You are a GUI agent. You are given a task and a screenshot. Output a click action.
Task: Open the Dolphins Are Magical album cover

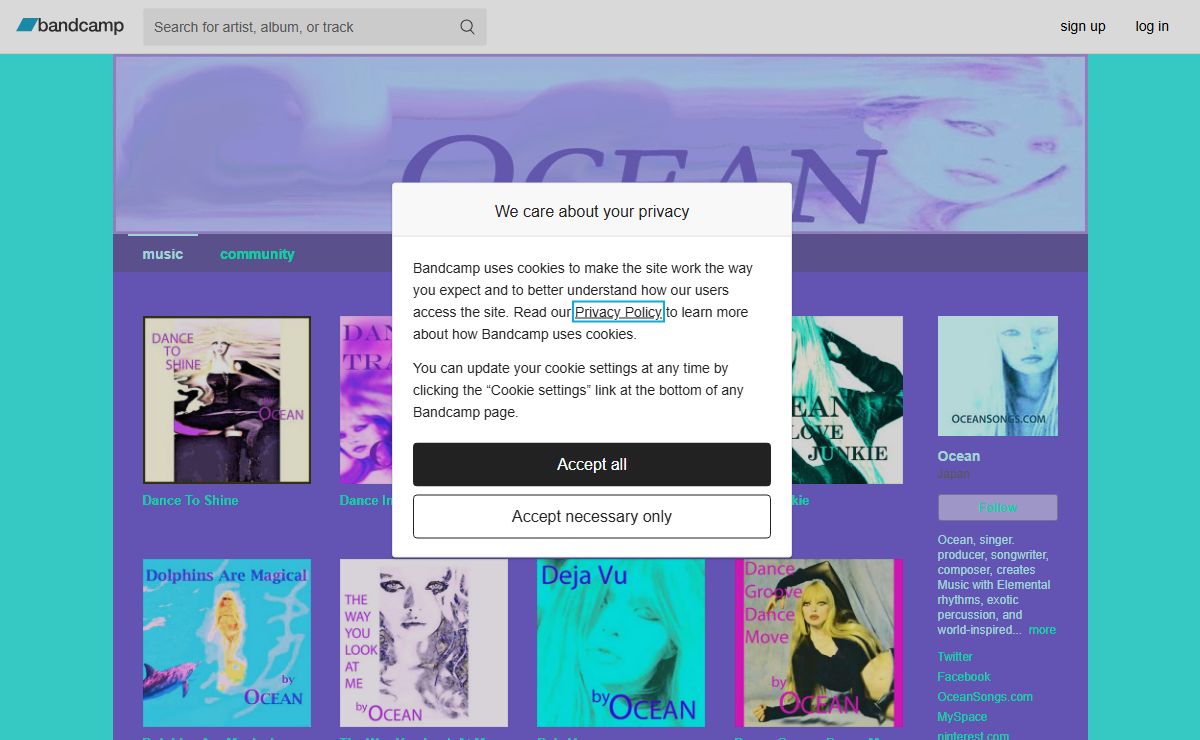pos(227,643)
